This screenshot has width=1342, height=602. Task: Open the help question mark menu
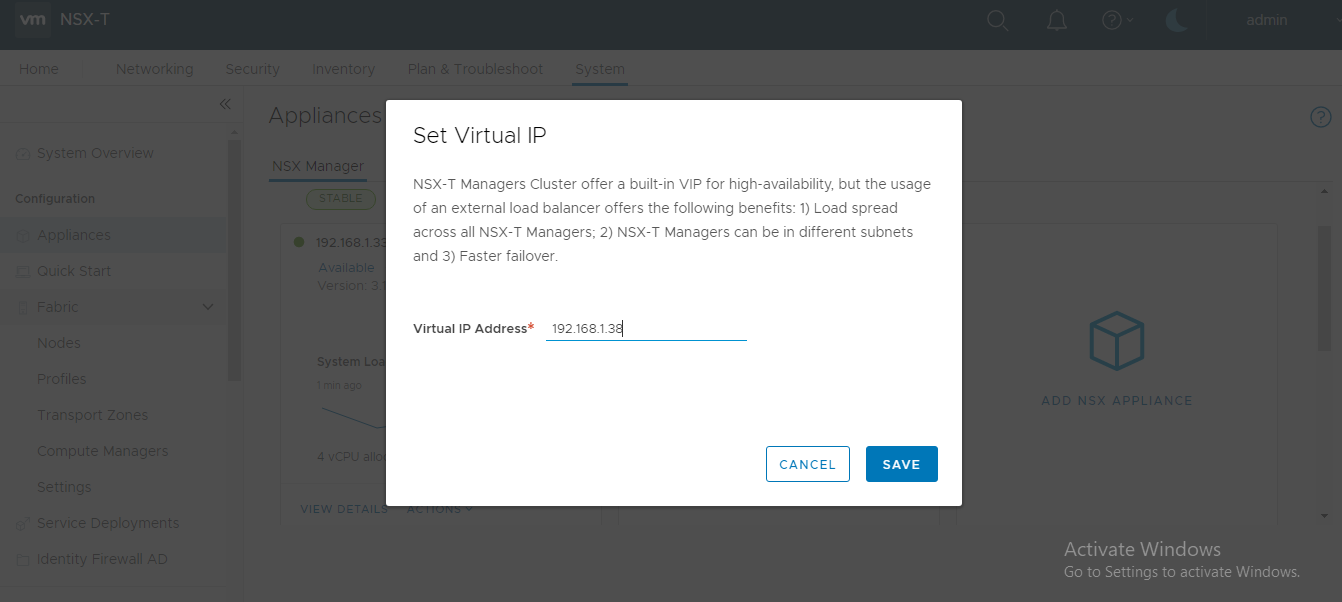point(1117,20)
